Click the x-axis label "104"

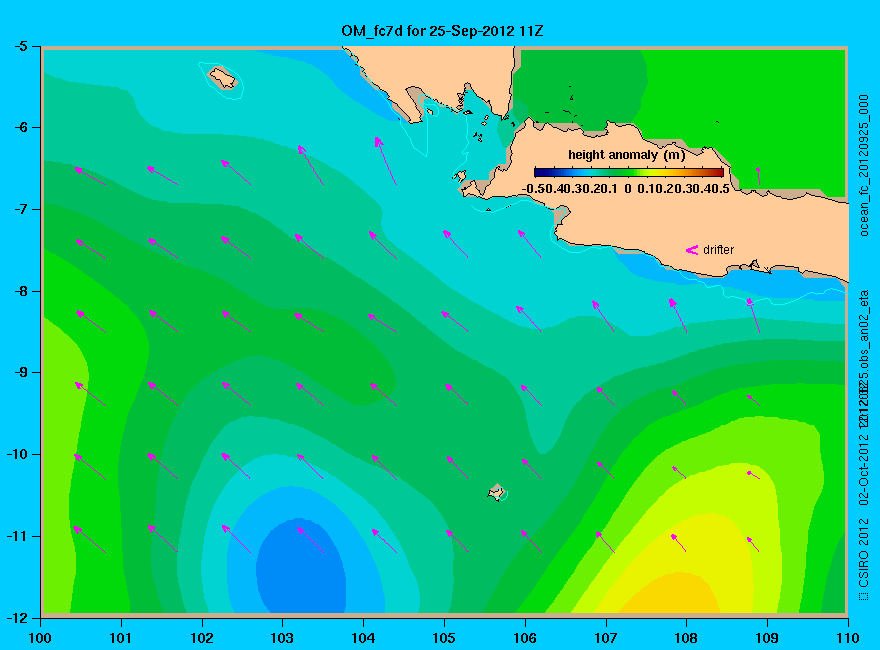(363, 638)
